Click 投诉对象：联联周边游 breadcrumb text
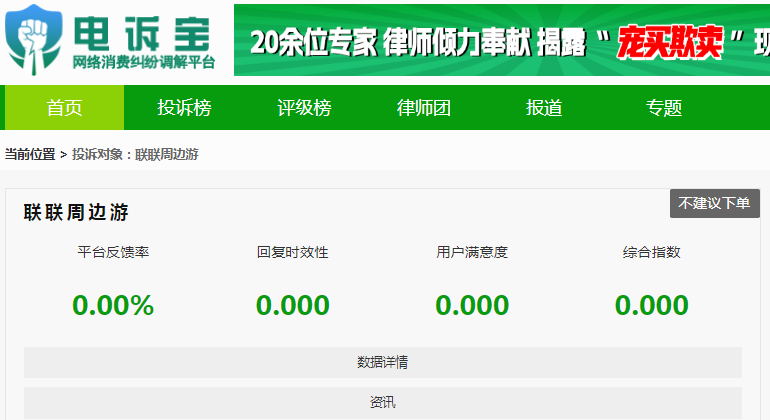Screen dimensions: 770x420 [x=135, y=154]
